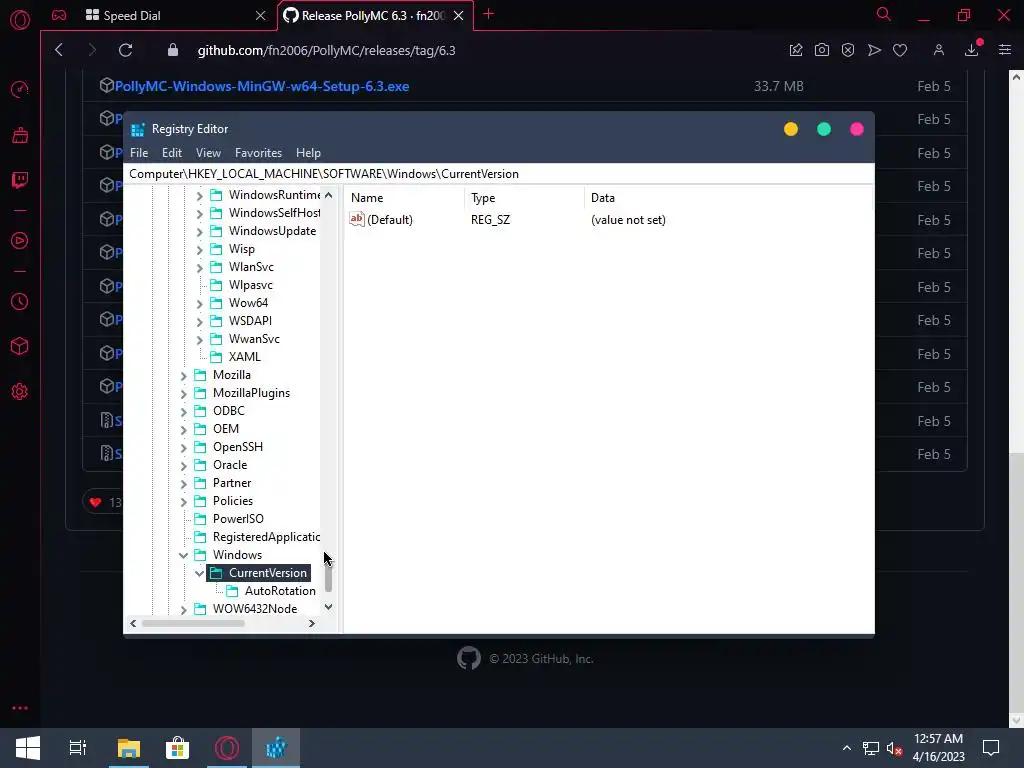Click the tree scrollbar up arrow
The height and width of the screenshot is (768, 1024).
[328, 195]
